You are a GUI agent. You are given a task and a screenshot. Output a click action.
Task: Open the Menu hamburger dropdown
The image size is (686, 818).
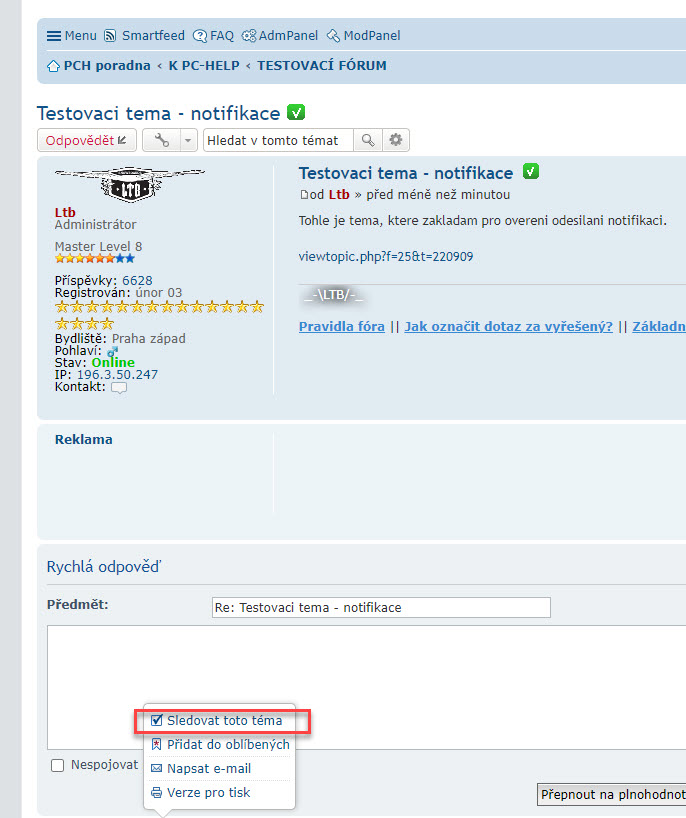point(71,35)
